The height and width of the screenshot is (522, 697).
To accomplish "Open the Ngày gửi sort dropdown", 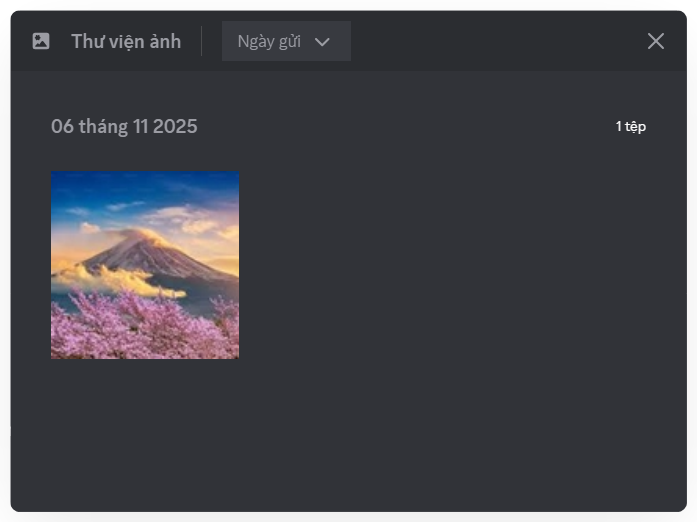I will point(286,41).
